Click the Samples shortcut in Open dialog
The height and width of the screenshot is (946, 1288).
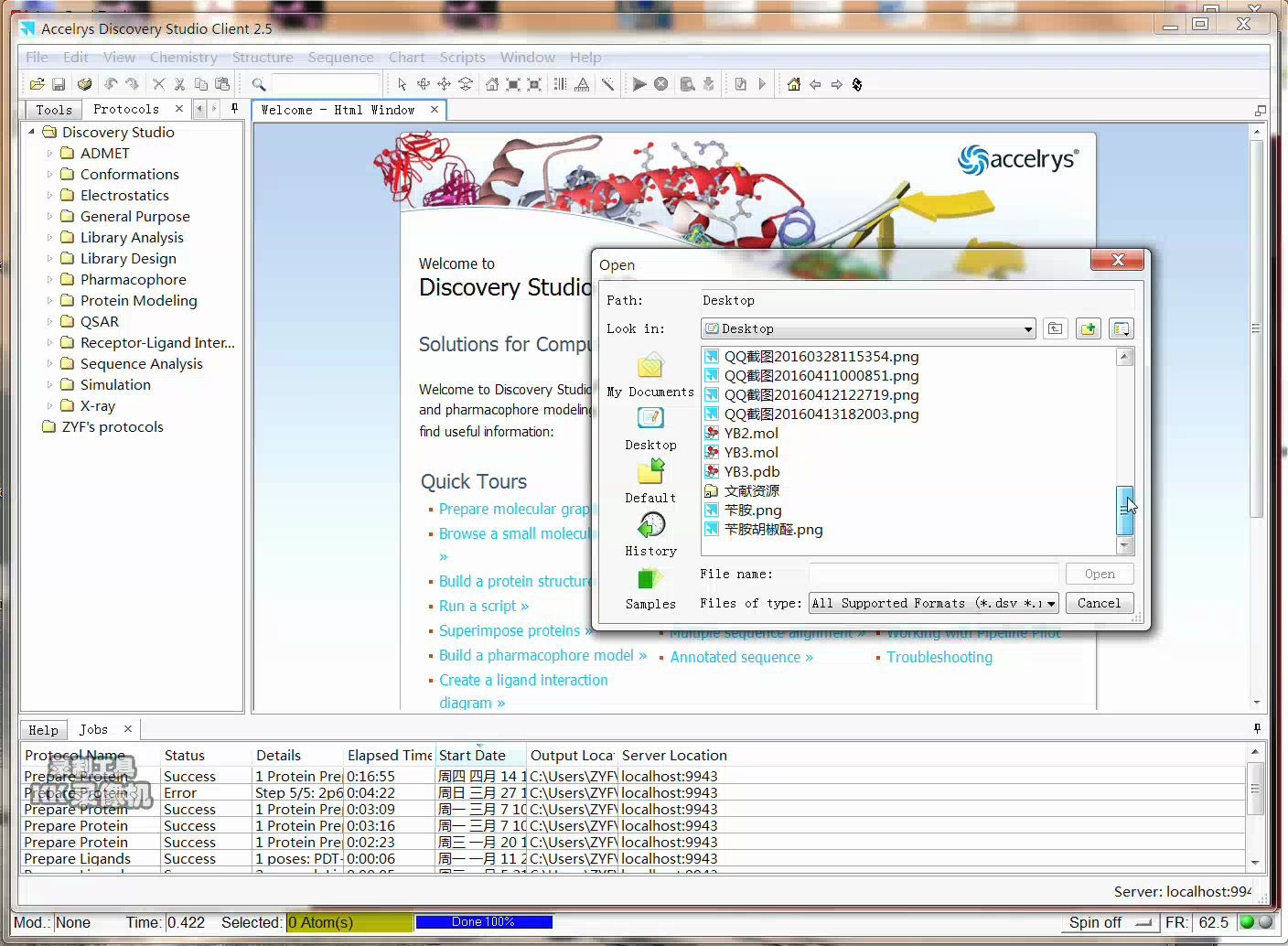pos(650,587)
